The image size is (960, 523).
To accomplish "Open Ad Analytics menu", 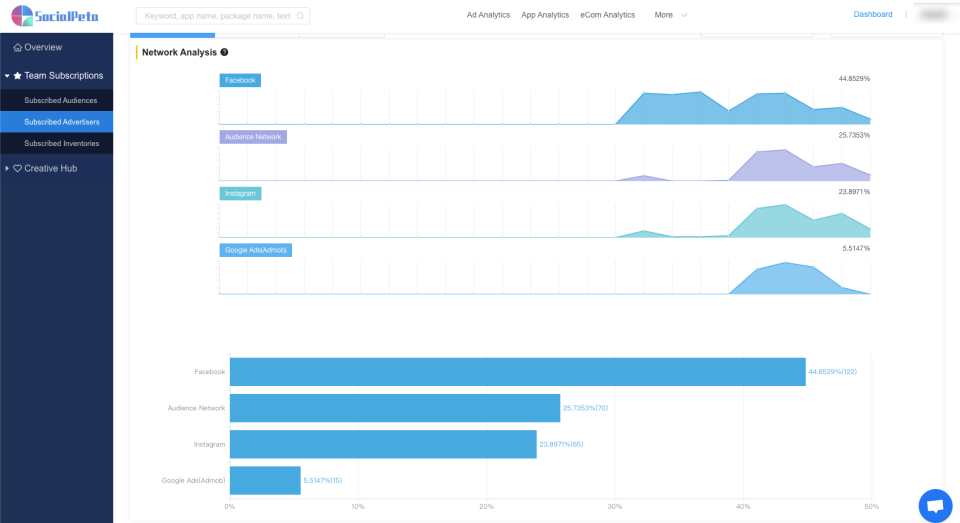I will click(x=488, y=15).
